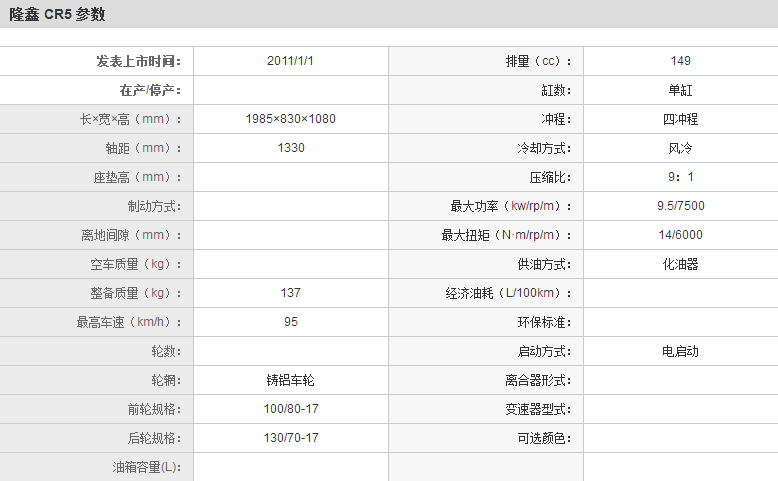Click the 1985×830×1080 dimensions value

coord(290,119)
